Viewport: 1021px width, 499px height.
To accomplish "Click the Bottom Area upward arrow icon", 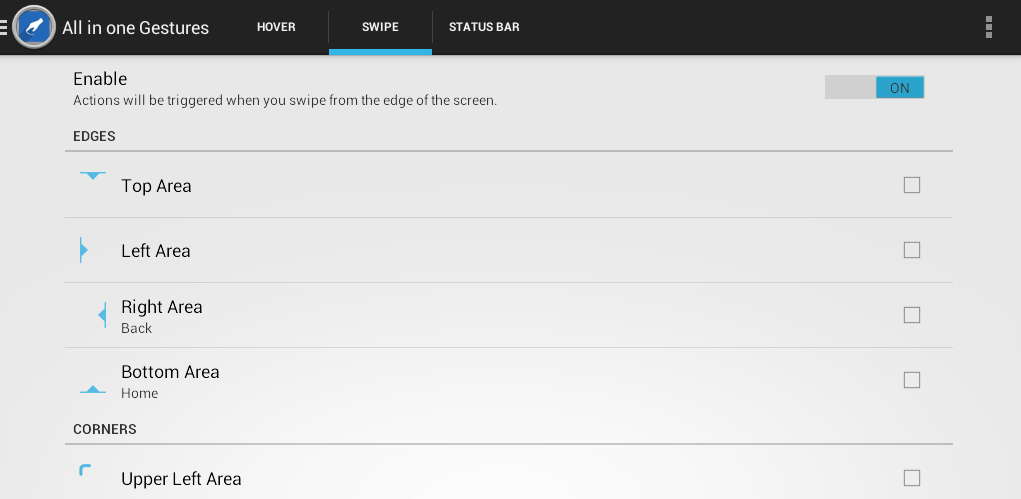I will pos(92,390).
